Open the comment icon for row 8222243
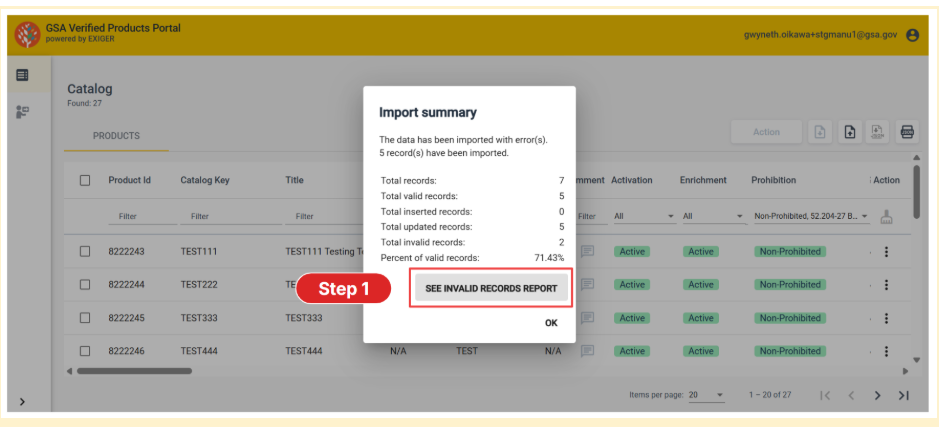940x429 pixels. click(x=587, y=252)
